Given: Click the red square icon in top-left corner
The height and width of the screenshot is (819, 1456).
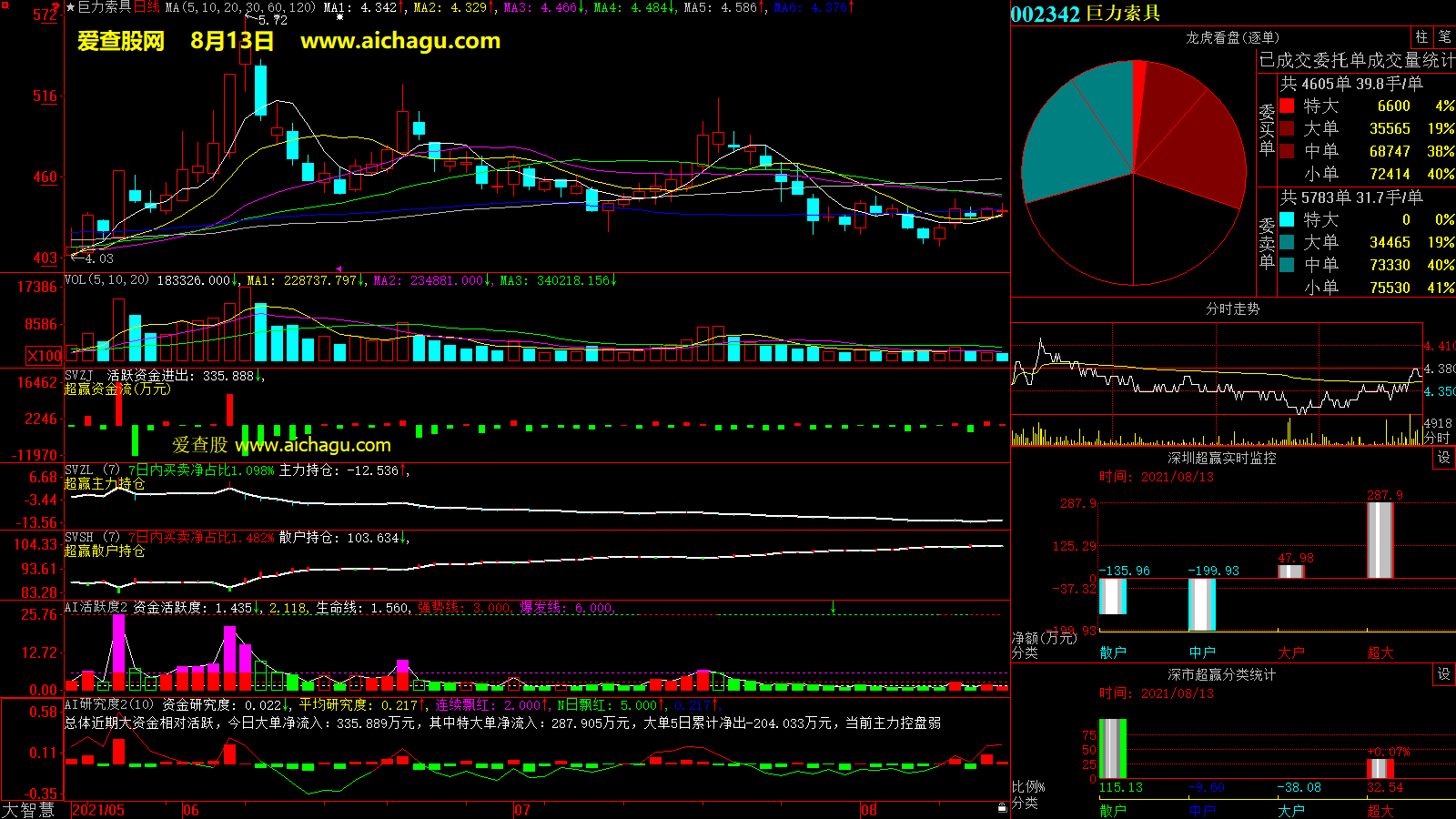Looking at the screenshot, I should click(5, 5).
